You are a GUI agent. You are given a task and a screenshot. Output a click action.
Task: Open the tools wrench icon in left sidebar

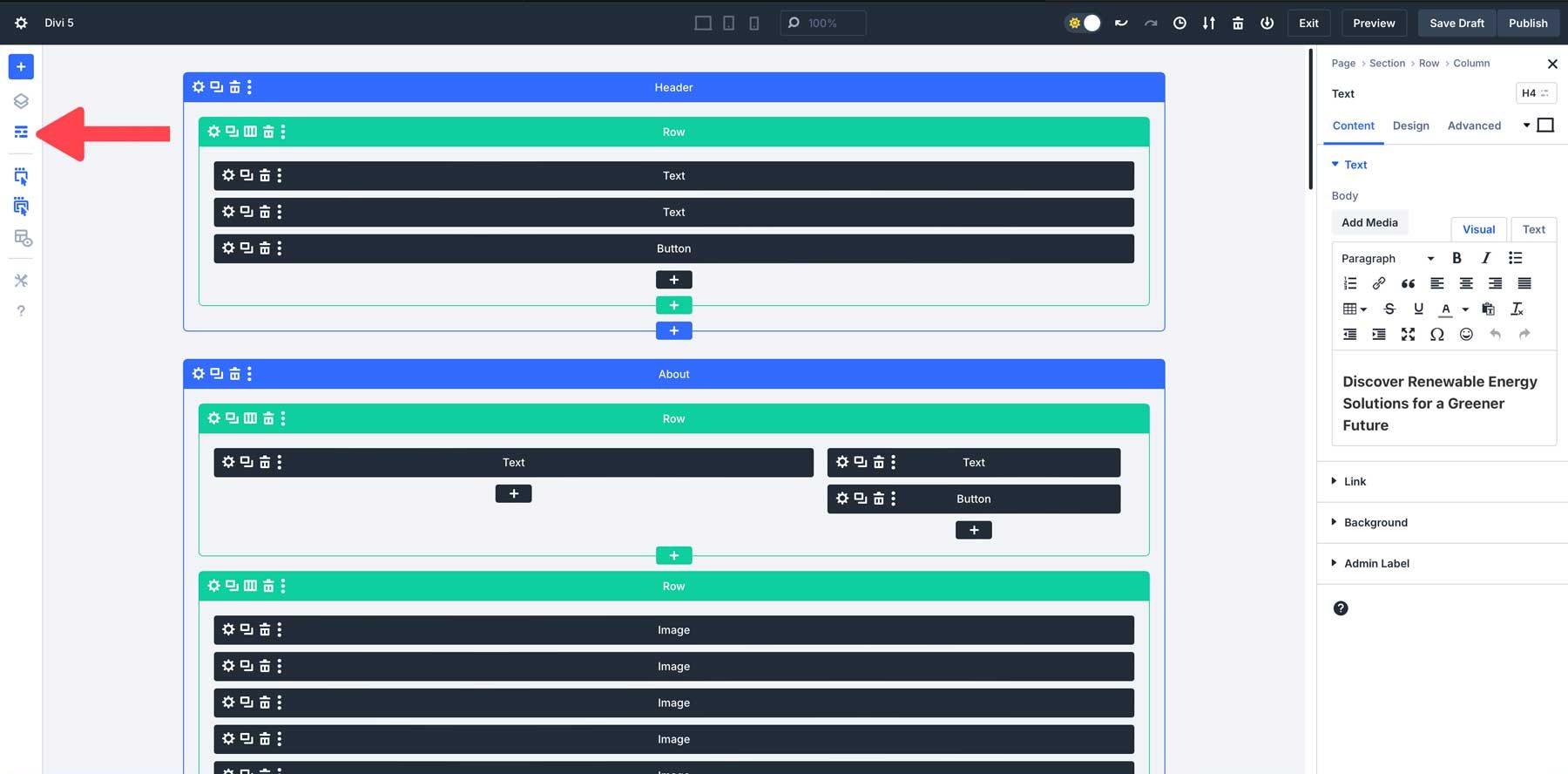[21, 281]
